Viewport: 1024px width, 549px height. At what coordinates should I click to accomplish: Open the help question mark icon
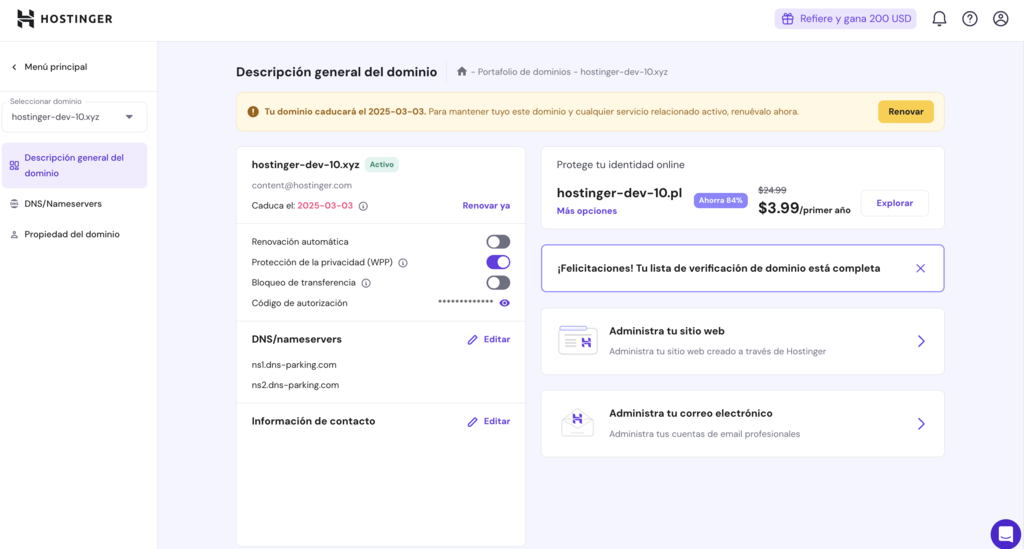[x=970, y=19]
